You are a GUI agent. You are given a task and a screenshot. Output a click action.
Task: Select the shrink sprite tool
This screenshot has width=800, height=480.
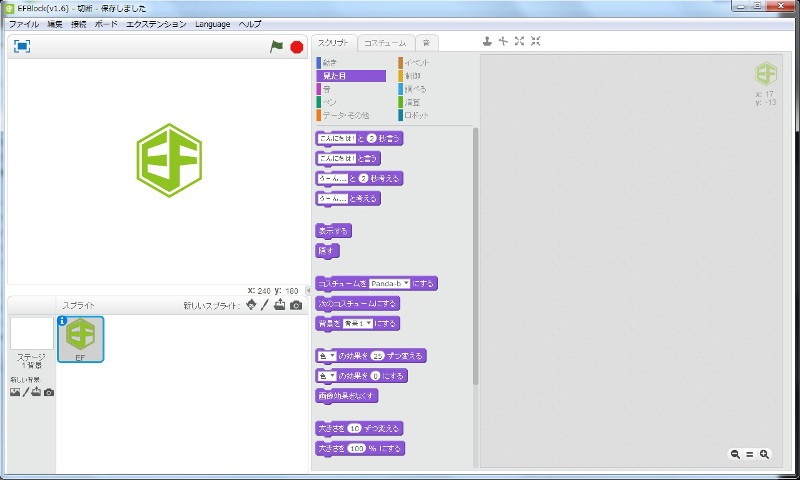[x=535, y=41]
